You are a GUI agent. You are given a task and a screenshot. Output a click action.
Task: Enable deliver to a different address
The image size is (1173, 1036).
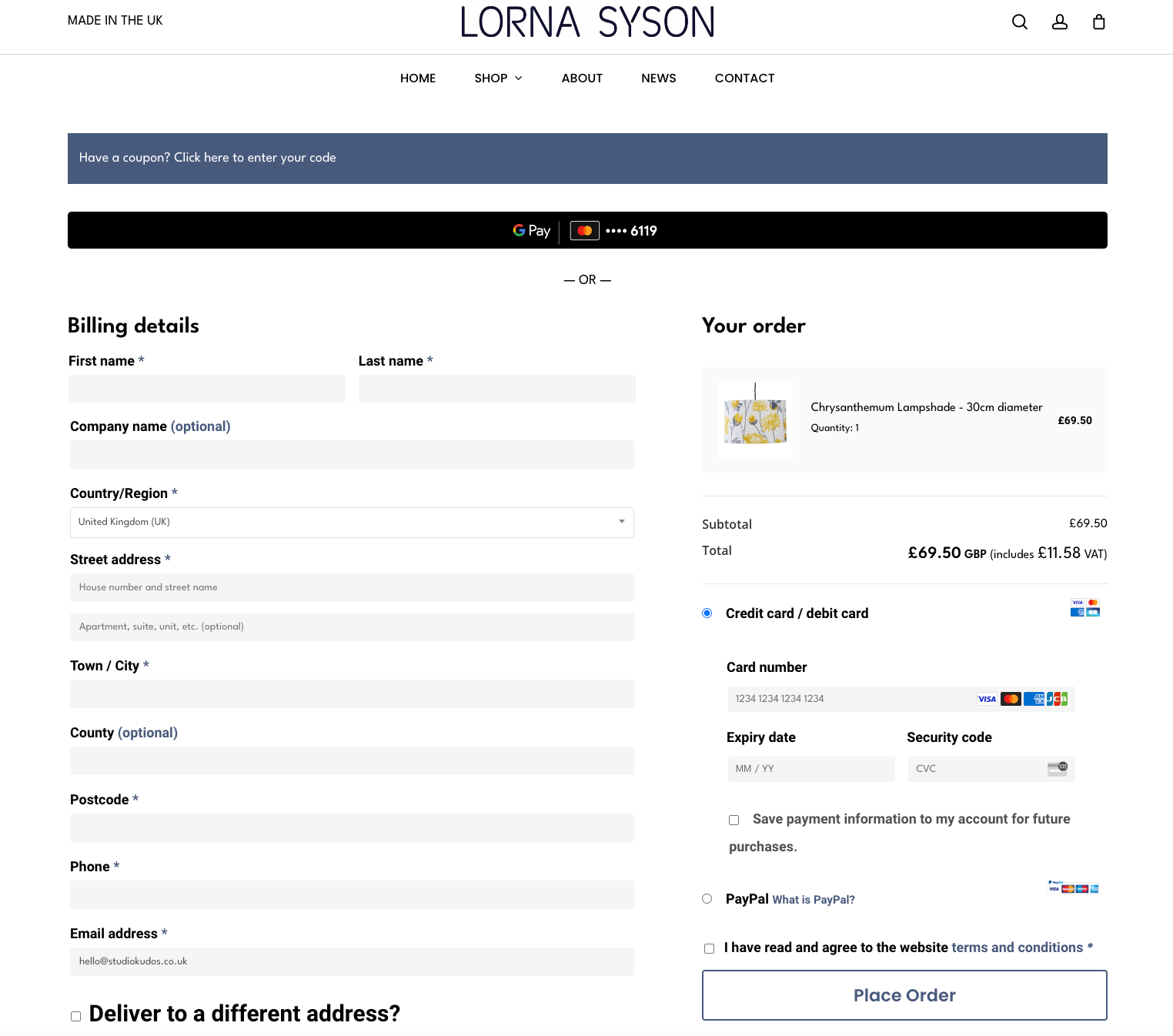(75, 1016)
